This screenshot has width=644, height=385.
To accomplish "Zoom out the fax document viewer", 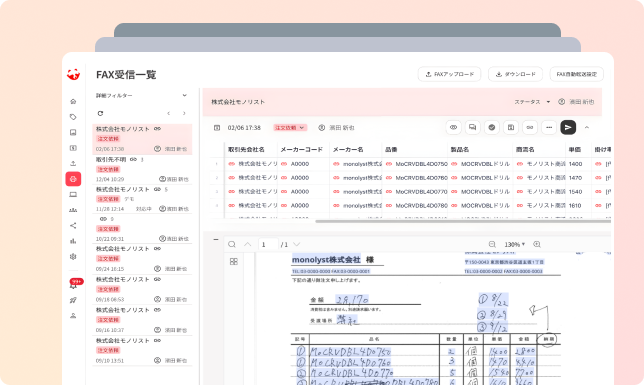I will click(x=492, y=244).
